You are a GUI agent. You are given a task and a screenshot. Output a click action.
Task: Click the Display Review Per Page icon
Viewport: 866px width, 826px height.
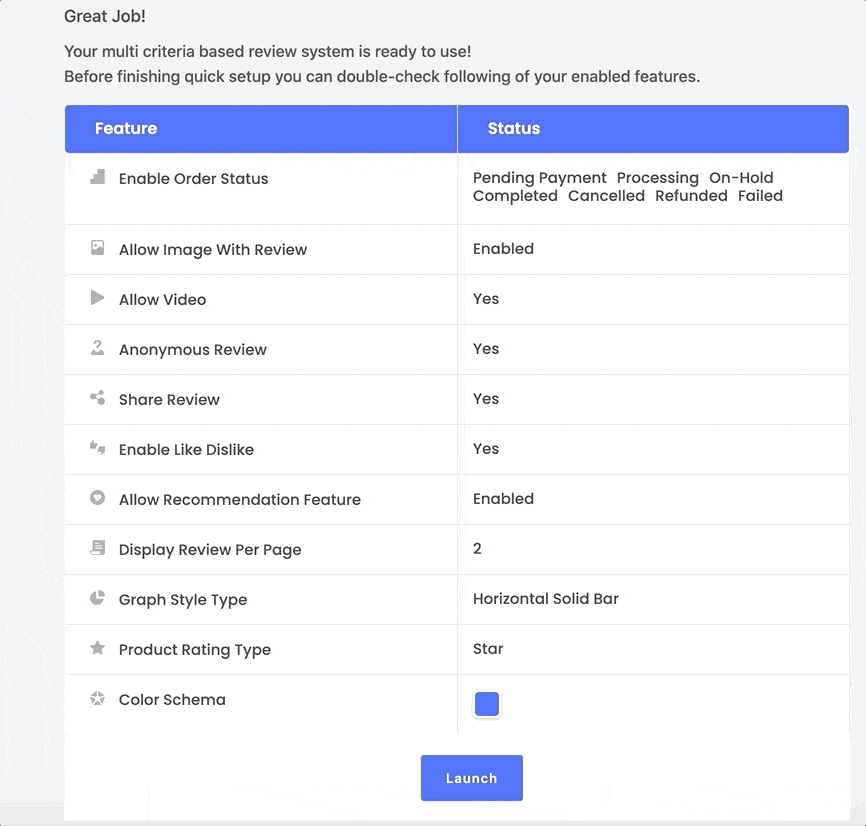(x=97, y=548)
